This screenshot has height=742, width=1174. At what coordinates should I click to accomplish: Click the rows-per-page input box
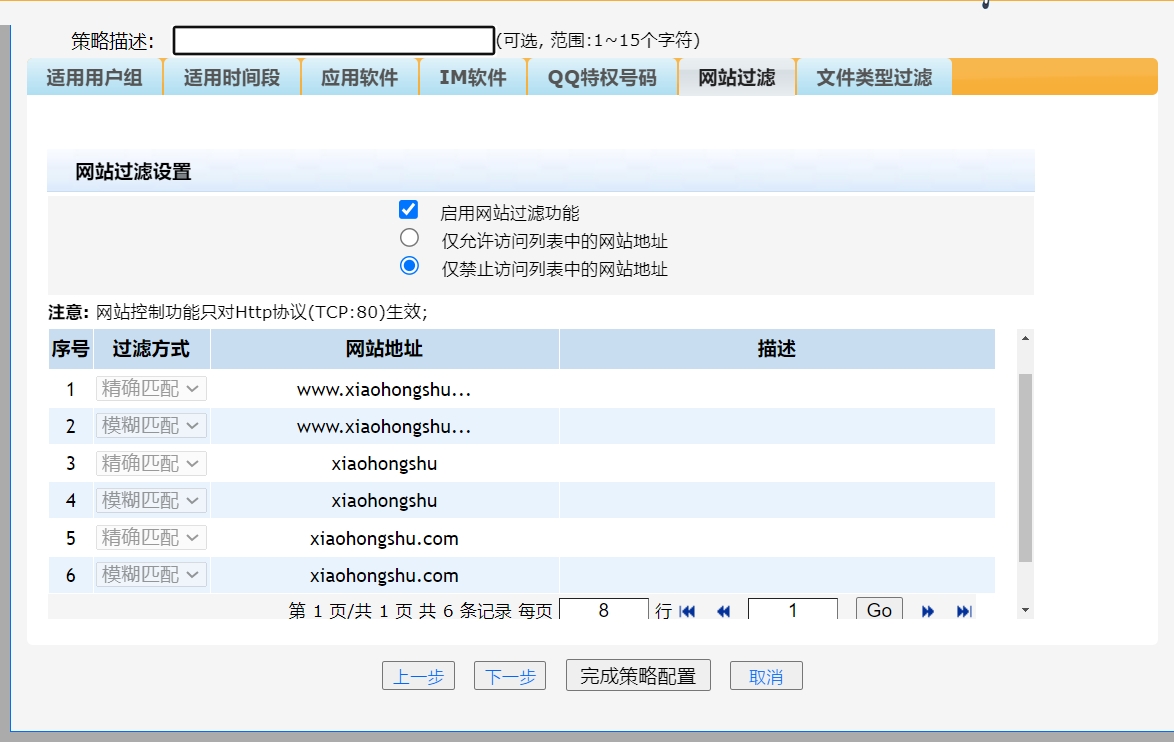(603, 609)
